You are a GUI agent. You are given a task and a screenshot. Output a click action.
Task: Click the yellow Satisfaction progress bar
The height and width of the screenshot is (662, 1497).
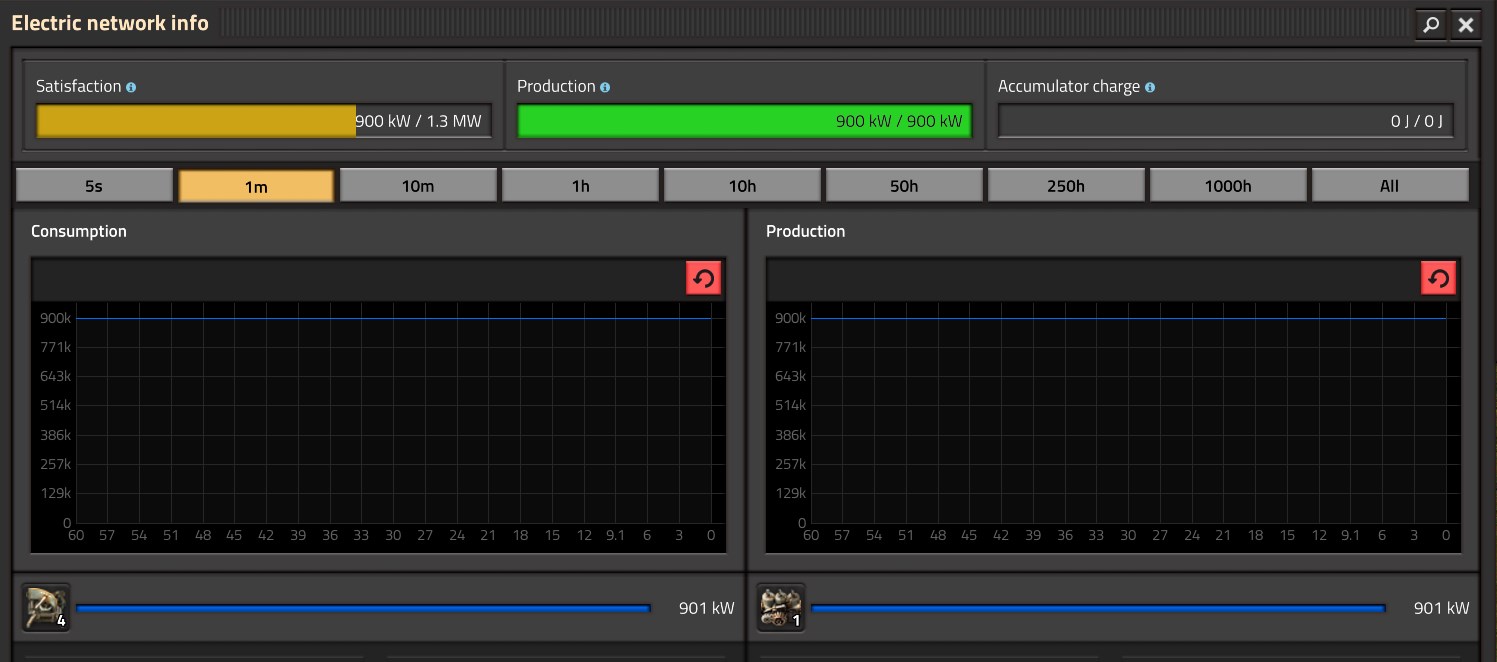[x=264, y=121]
